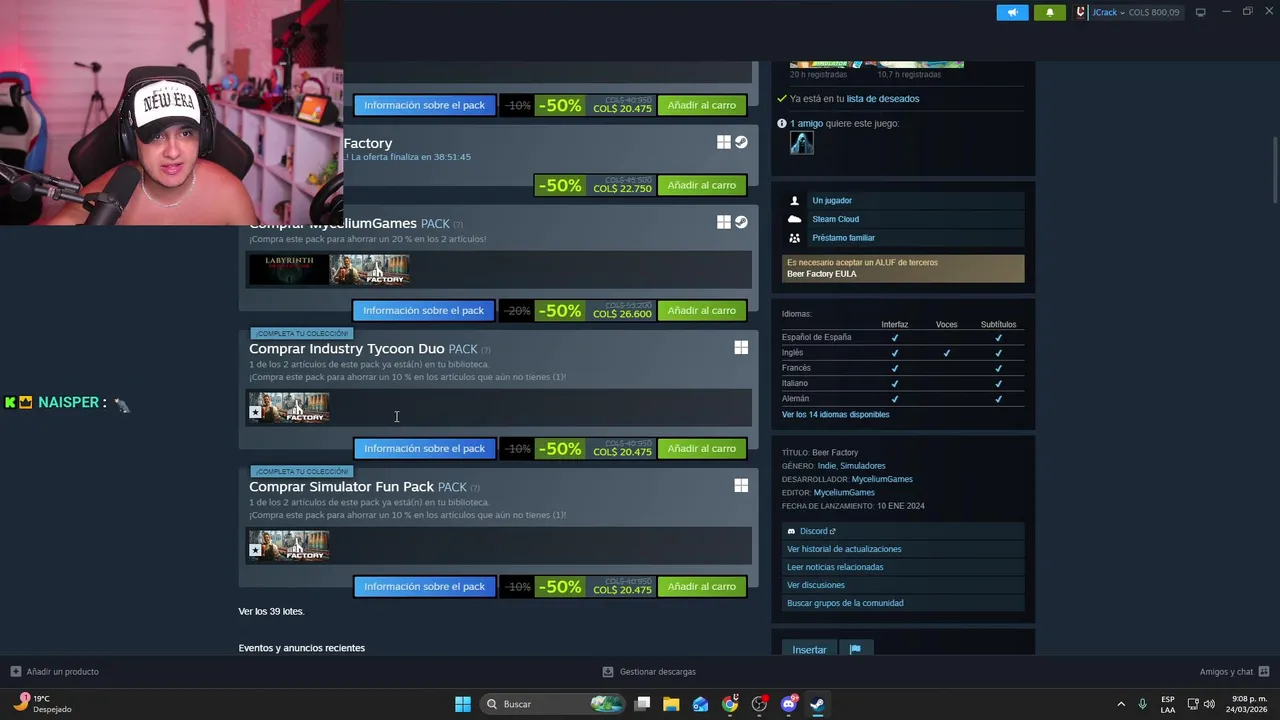Open the Beer Factory EULA notice
This screenshot has height=720, width=1280.
903,268
